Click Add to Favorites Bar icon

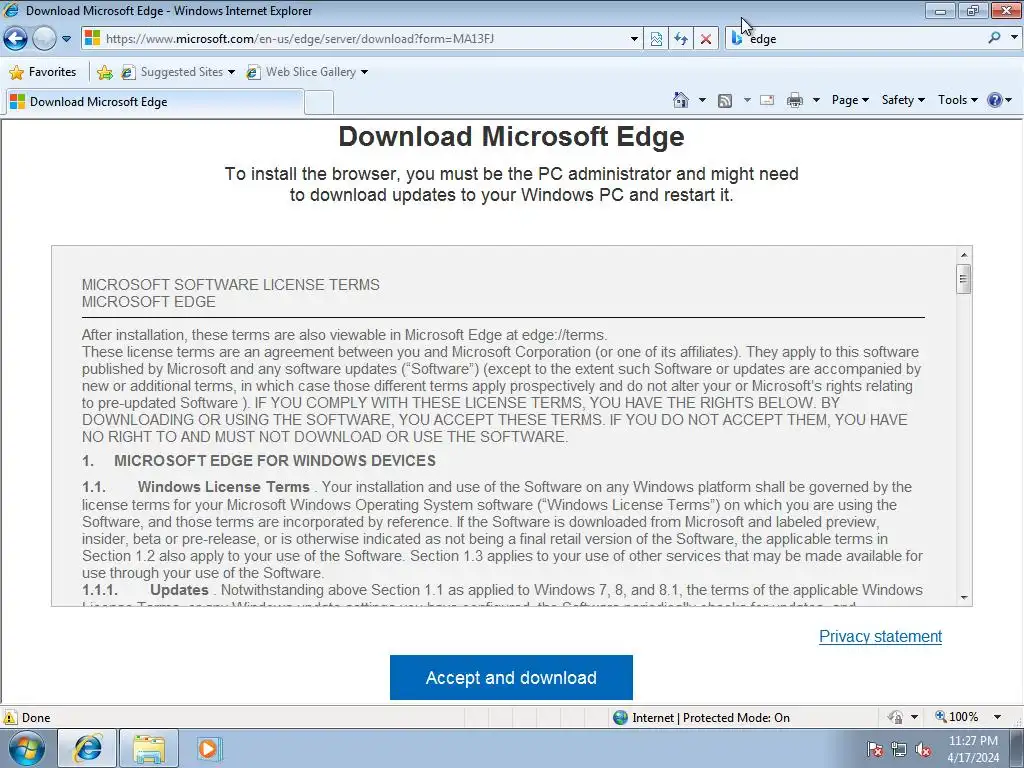[x=104, y=72]
